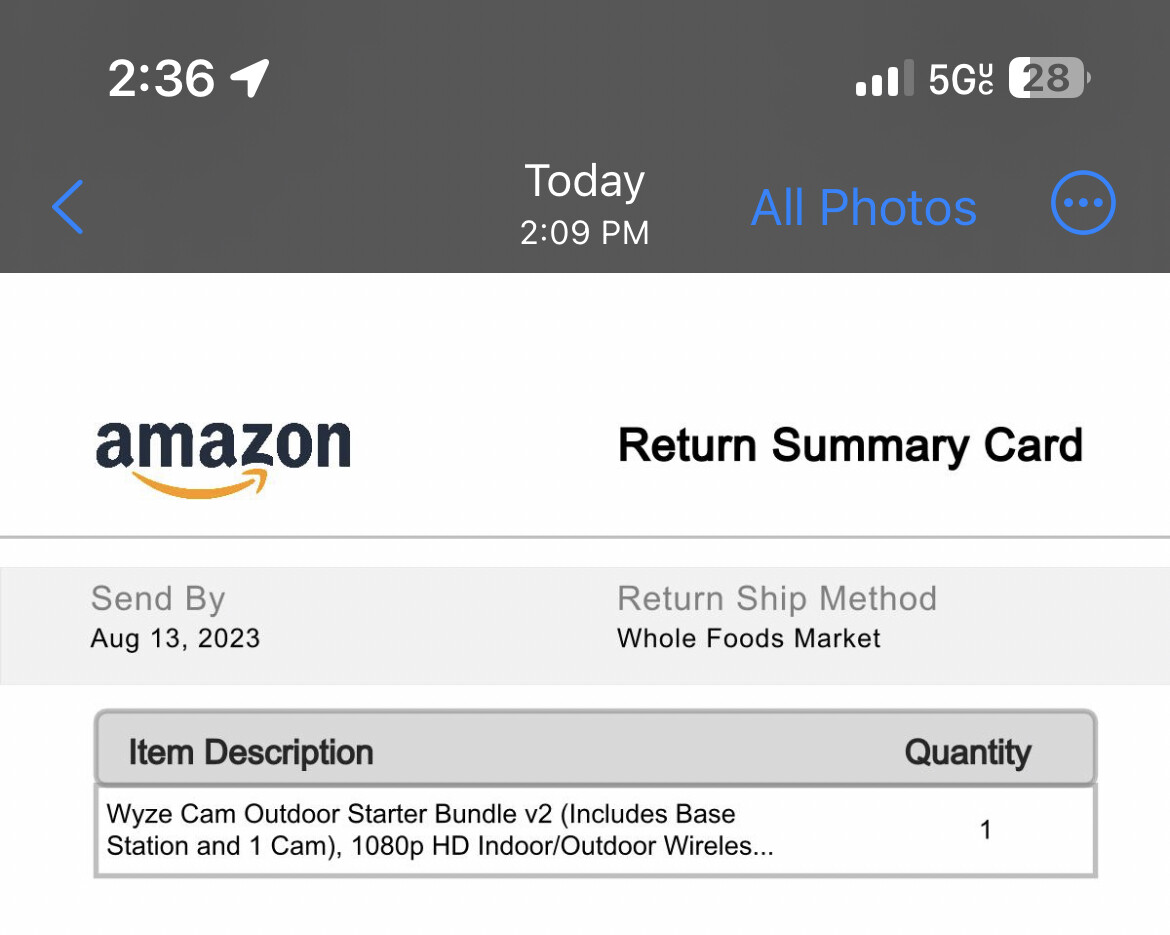
Task: Tap the cellular signal bars icon
Action: pyautogui.click(x=884, y=79)
